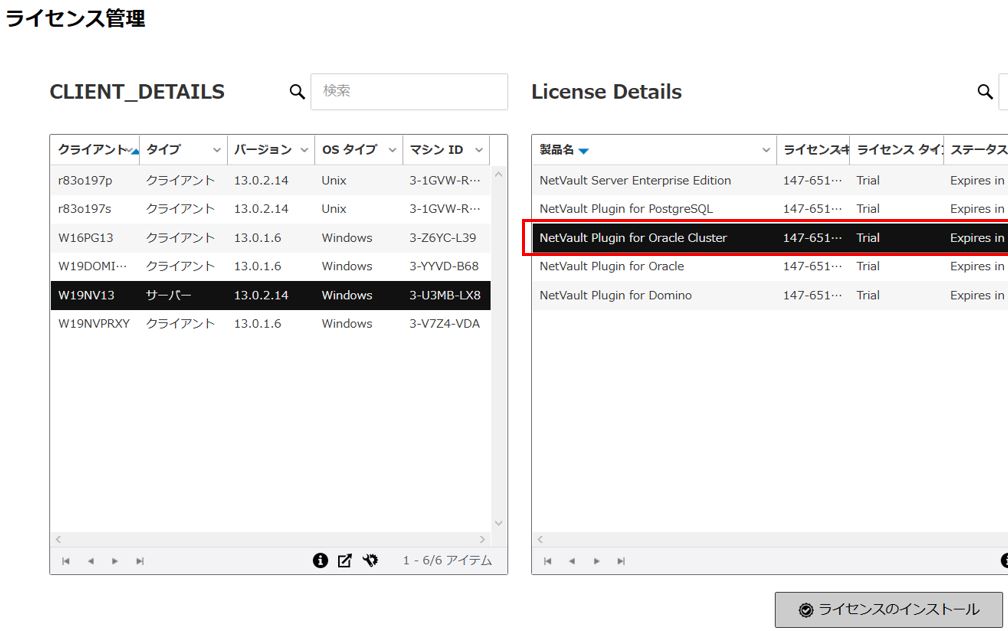This screenshot has height=631, width=1008.
Task: Select client row r83o197s
Action: tap(270, 209)
